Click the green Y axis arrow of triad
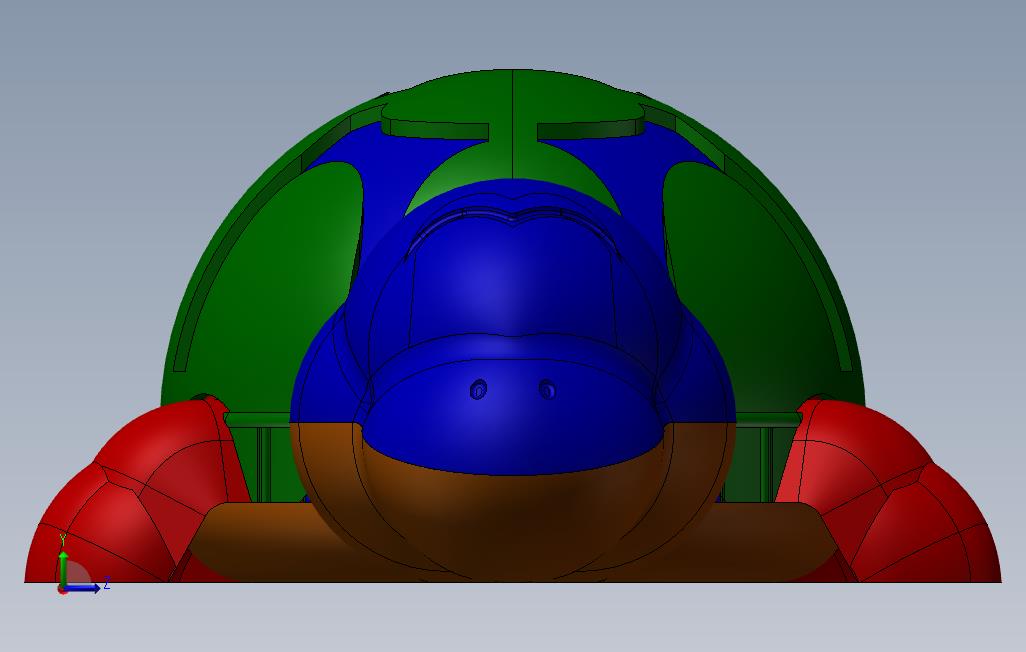Image resolution: width=1026 pixels, height=652 pixels. [63, 567]
